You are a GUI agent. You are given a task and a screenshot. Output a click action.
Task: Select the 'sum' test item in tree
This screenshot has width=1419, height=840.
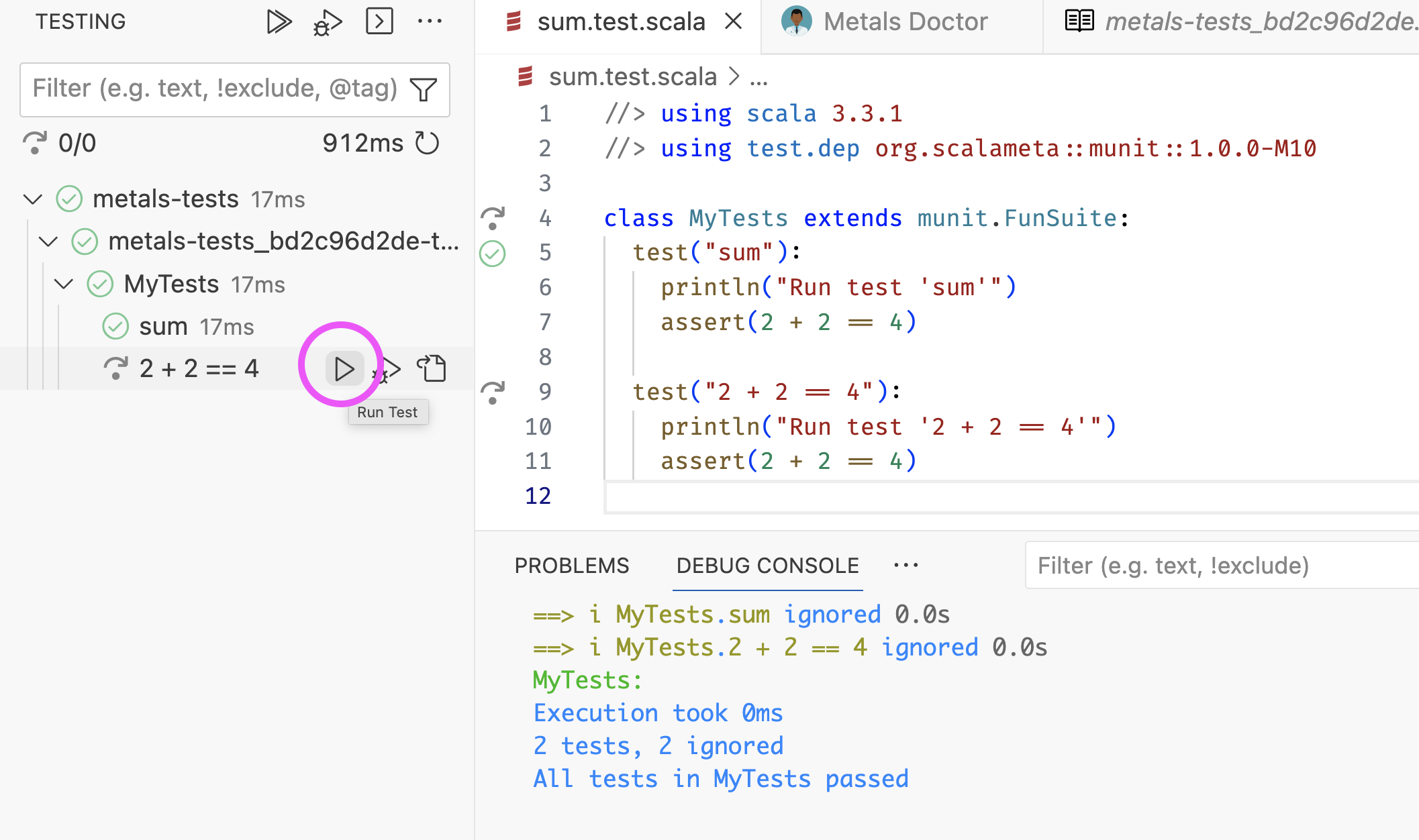164,327
